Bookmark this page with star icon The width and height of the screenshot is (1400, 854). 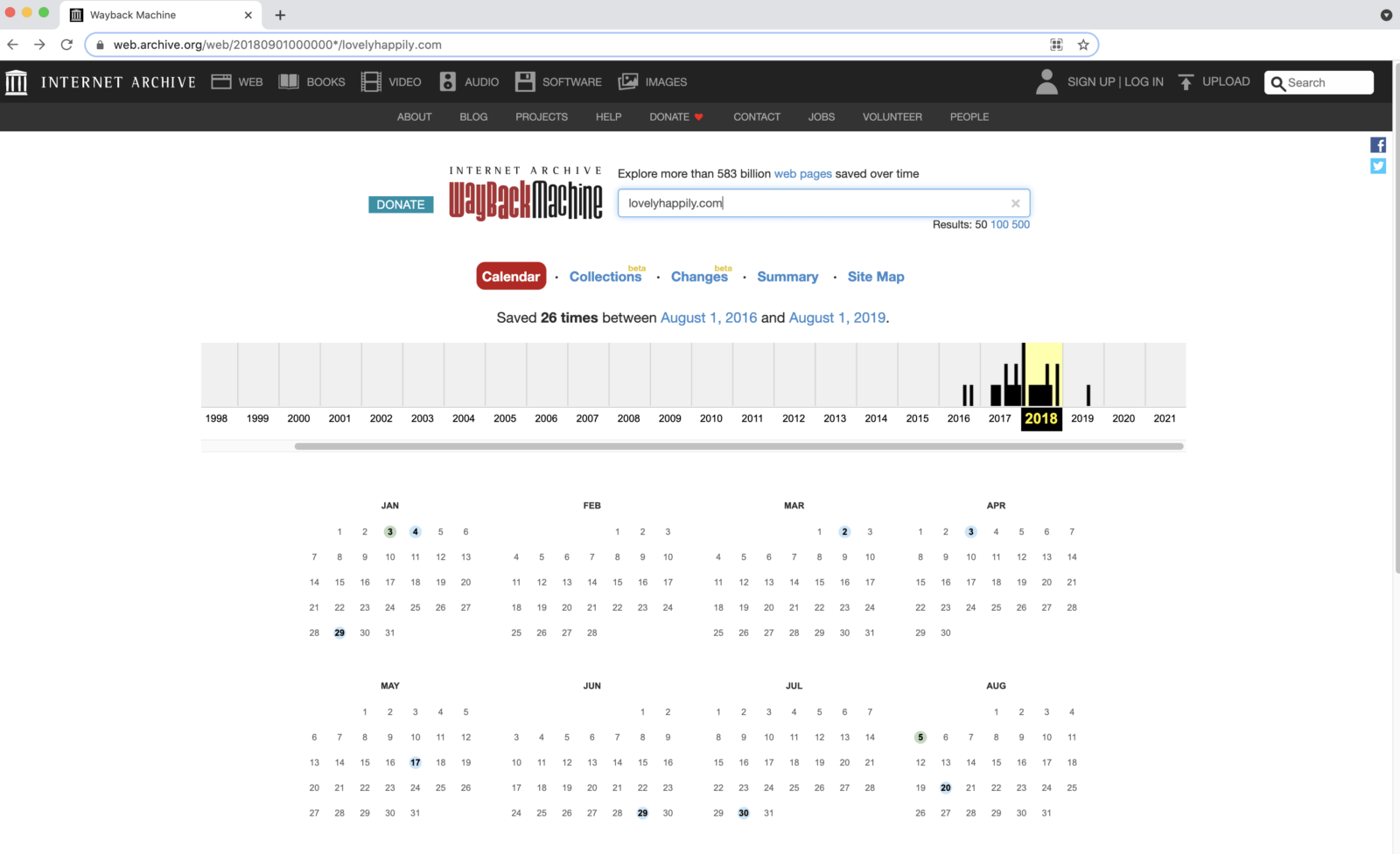(x=1083, y=45)
